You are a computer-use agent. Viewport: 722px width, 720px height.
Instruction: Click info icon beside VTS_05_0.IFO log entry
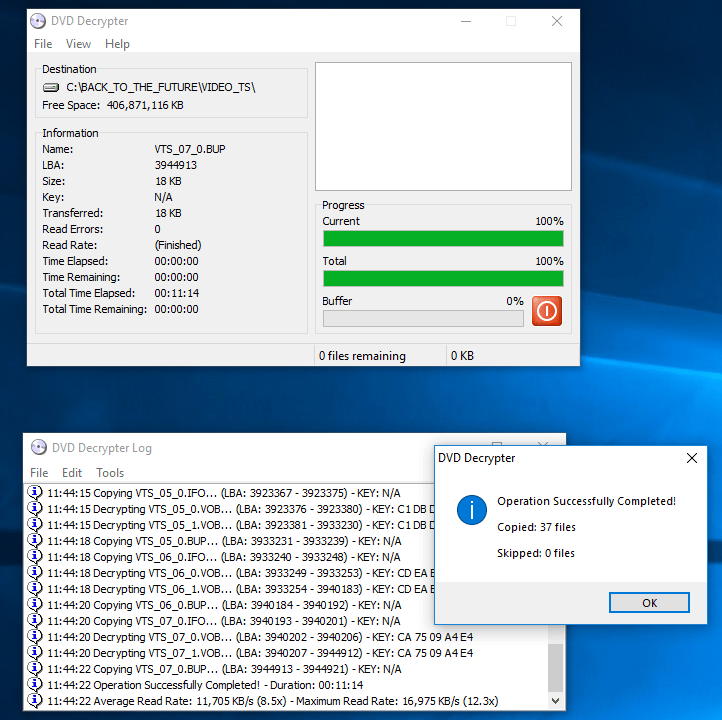click(x=35, y=493)
